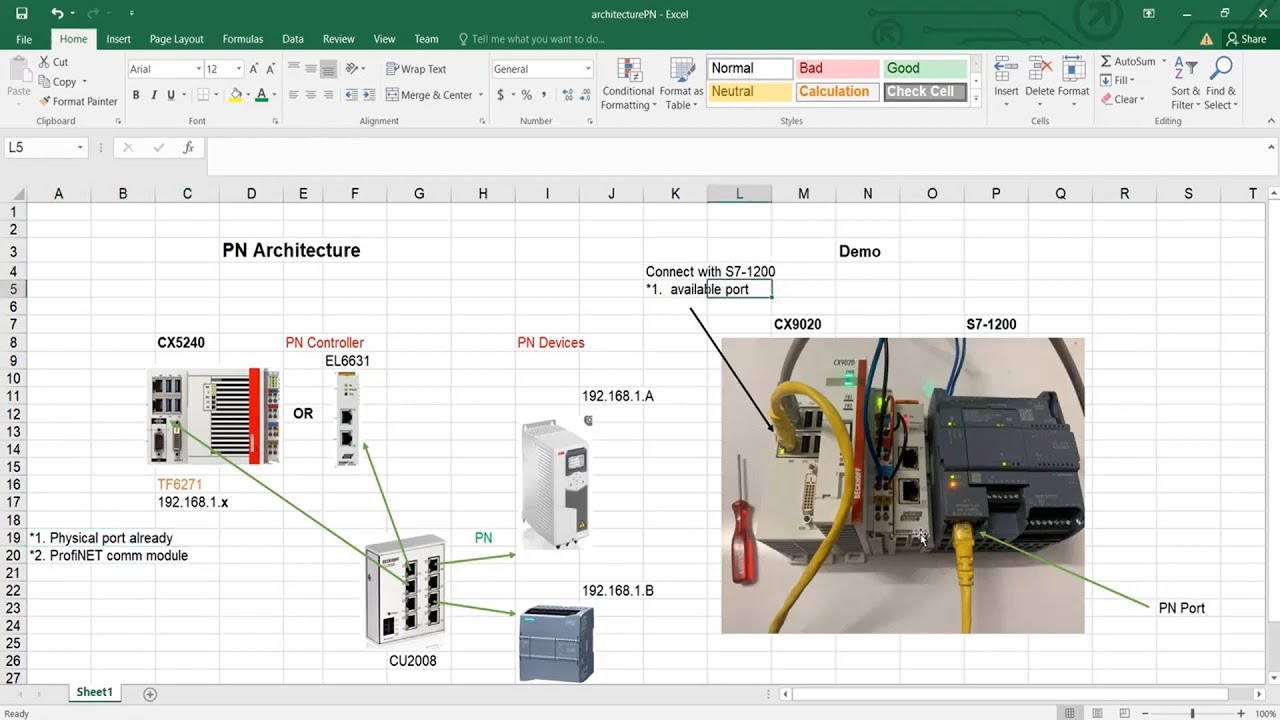Open the font name Arial dropdown
The height and width of the screenshot is (720, 1280).
pyautogui.click(x=197, y=69)
